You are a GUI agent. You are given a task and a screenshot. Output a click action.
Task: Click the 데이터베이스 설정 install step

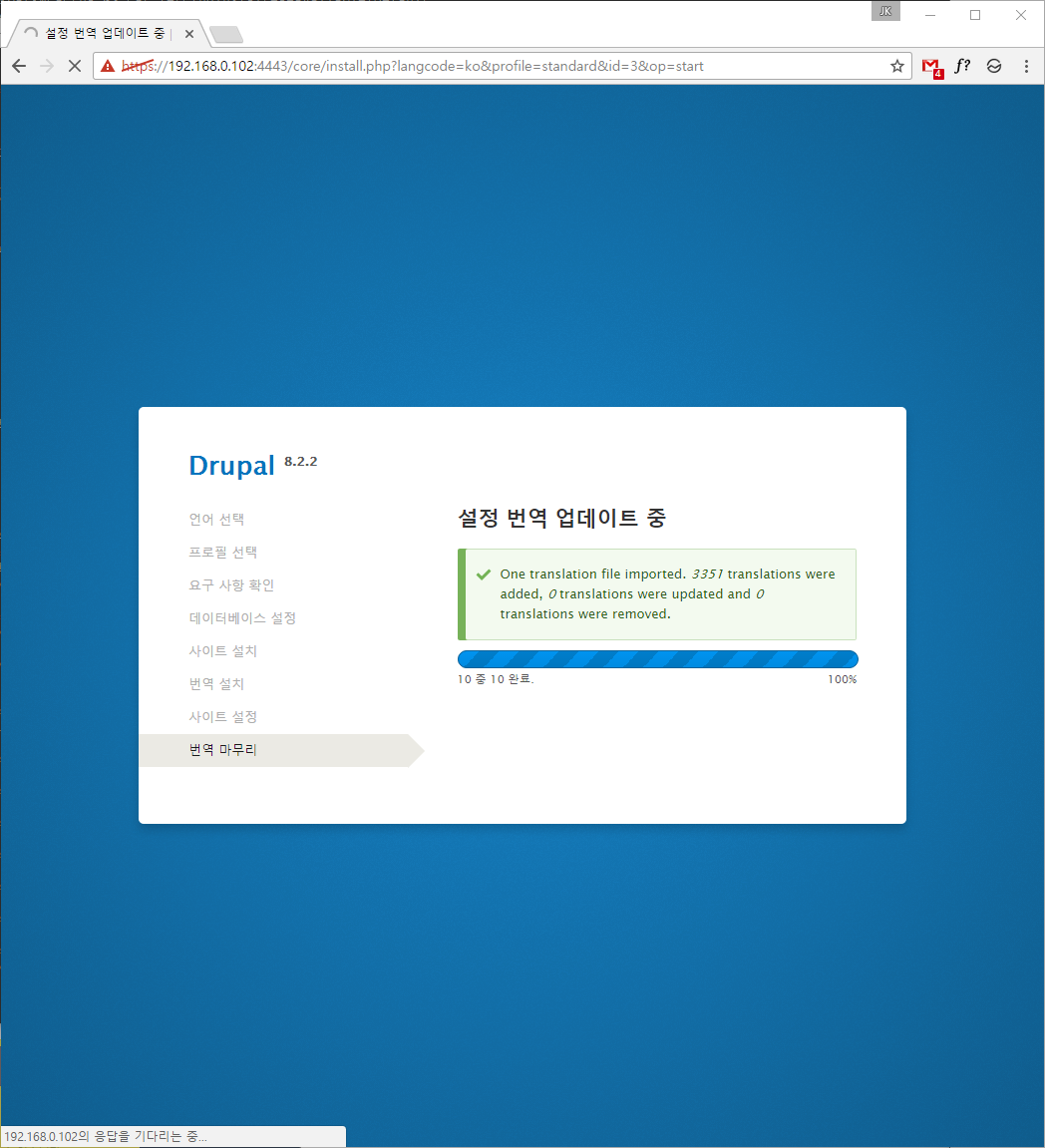pyautogui.click(x=242, y=618)
